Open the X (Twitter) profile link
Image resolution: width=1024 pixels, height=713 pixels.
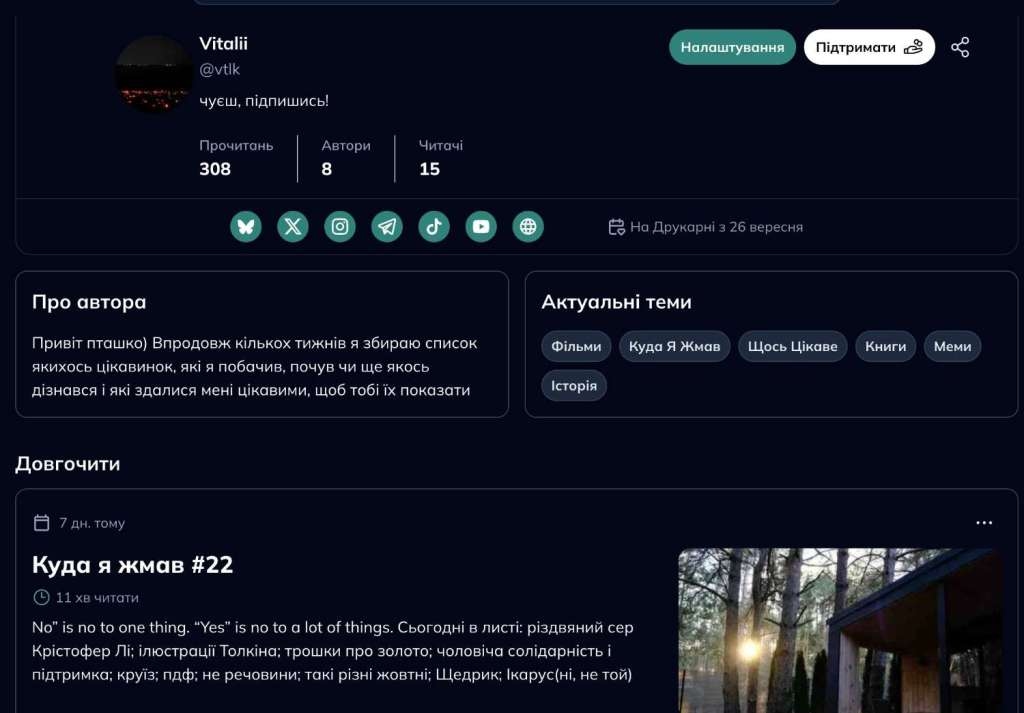293,227
